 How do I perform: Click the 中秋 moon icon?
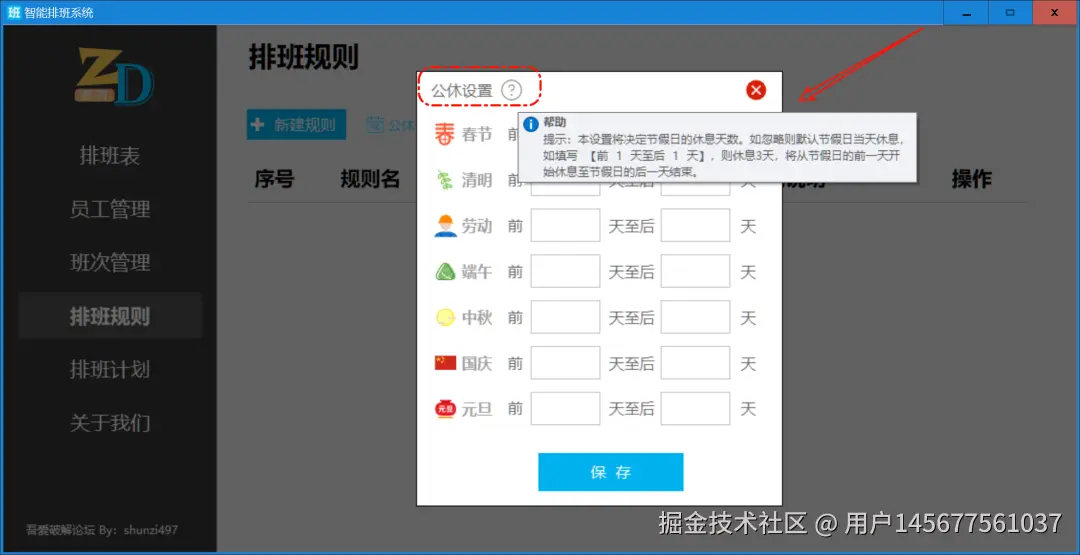coord(445,317)
